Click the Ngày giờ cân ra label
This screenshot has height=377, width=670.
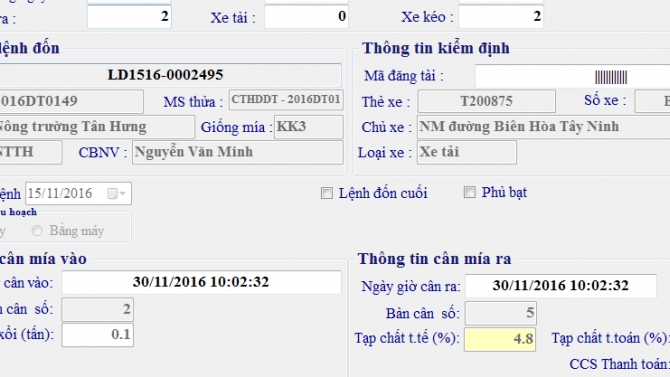411,287
